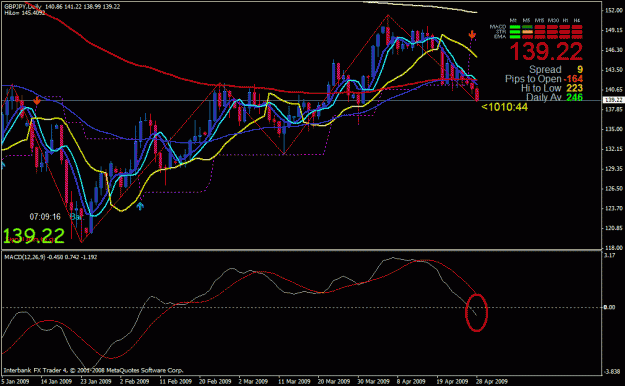The height and width of the screenshot is (386, 625).
Task: Click the large red 139.22 price display
Action: point(546,51)
